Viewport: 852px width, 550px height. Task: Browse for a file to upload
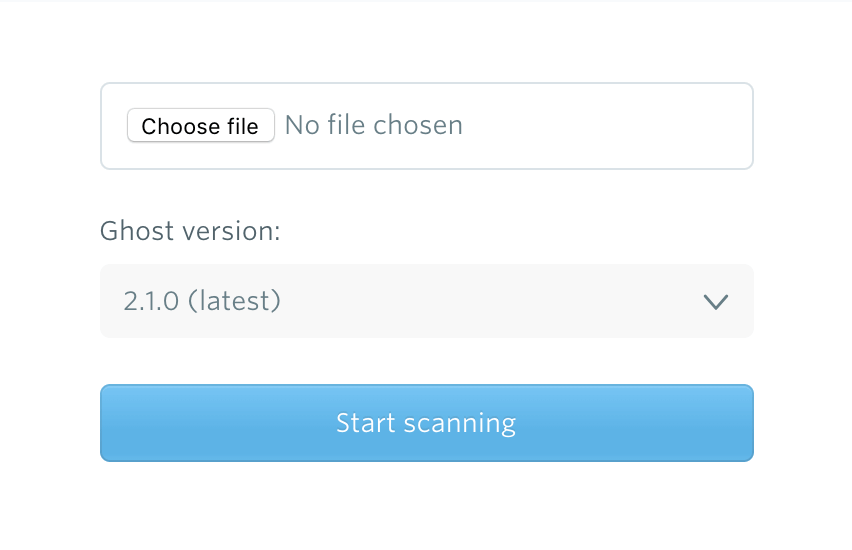(200, 126)
